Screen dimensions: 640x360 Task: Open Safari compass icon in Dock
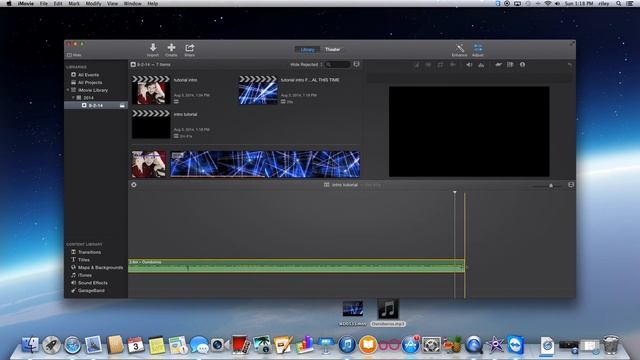[x=73, y=345]
